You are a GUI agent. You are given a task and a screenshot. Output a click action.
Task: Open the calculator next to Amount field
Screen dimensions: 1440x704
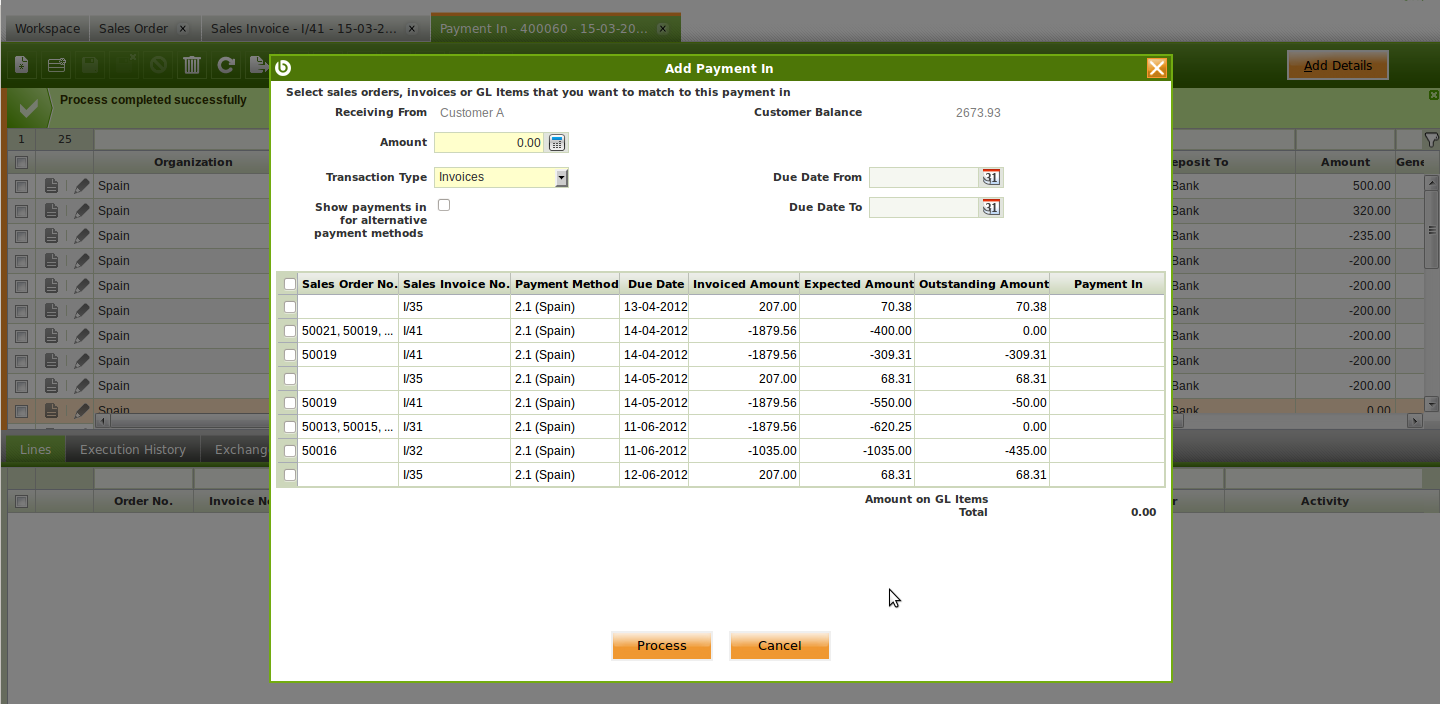coord(557,143)
